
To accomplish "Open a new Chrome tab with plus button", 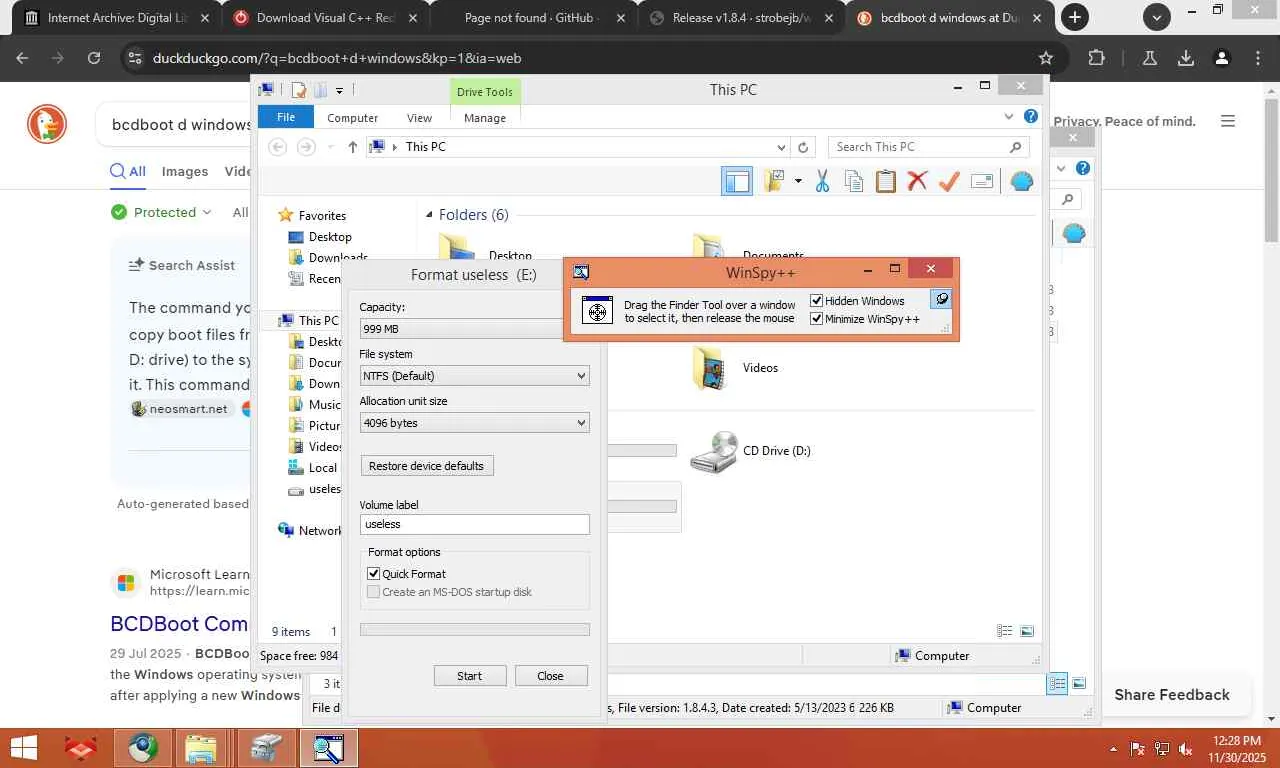I will 1075,17.
